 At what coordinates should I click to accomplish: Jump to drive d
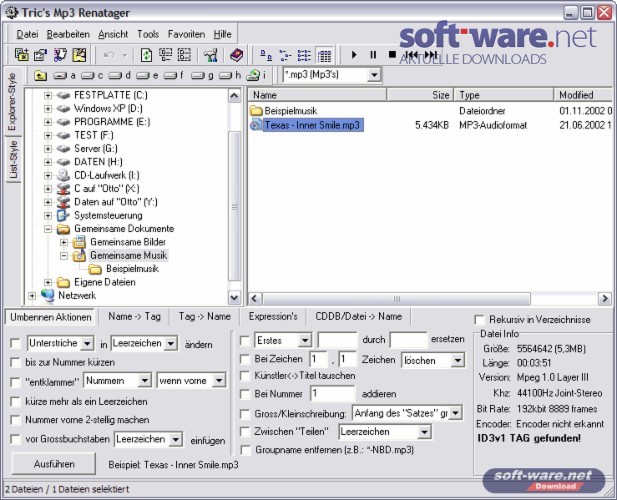click(119, 75)
